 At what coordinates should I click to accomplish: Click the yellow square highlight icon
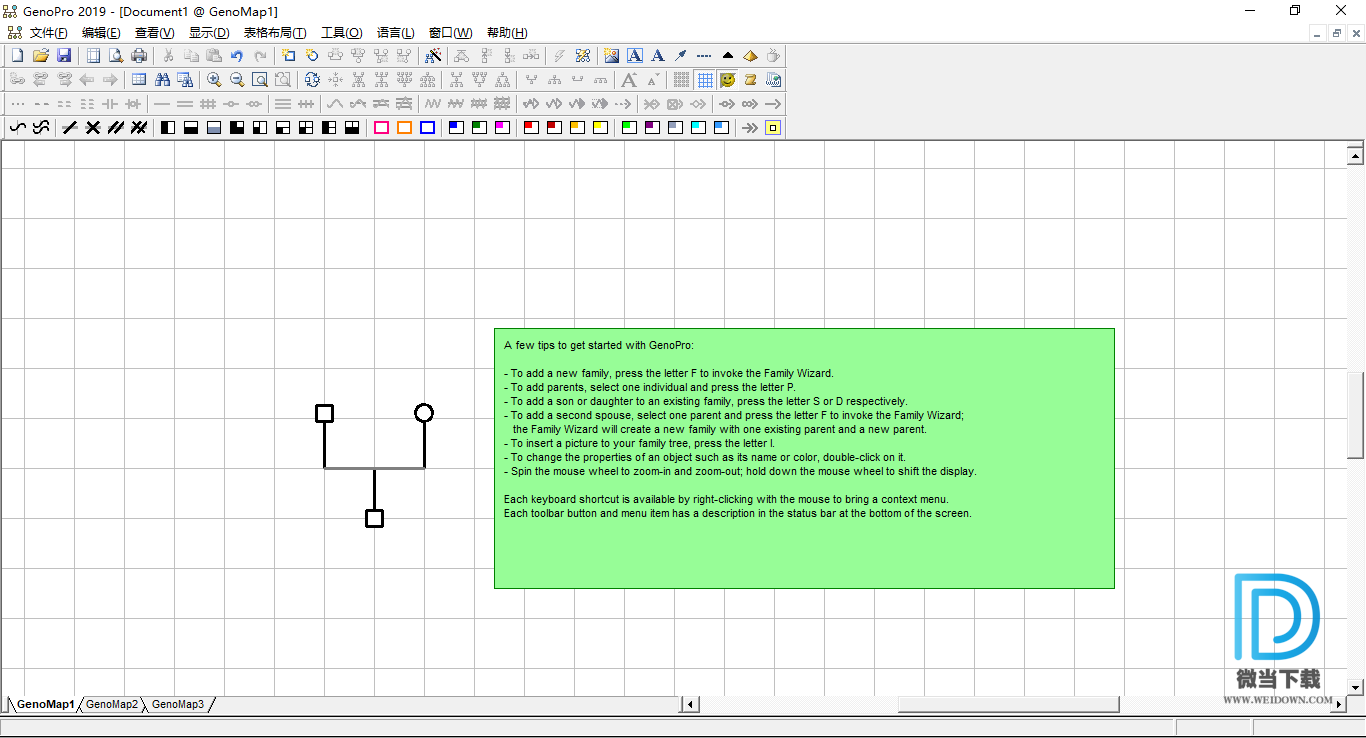(773, 127)
